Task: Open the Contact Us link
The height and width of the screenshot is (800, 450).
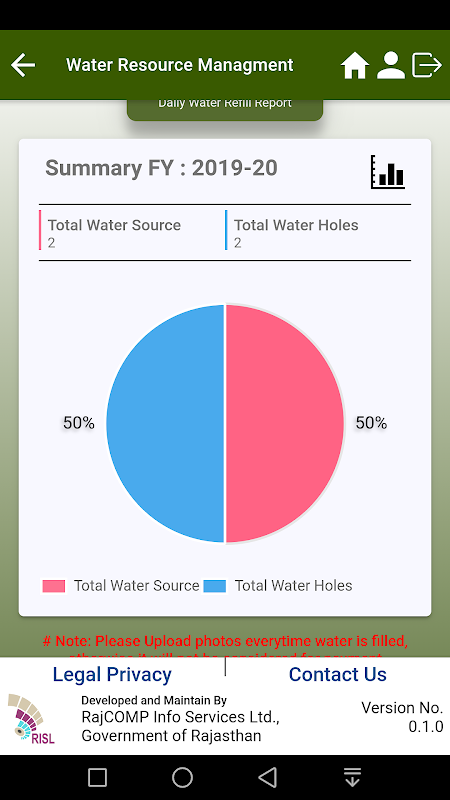Action: point(338,674)
